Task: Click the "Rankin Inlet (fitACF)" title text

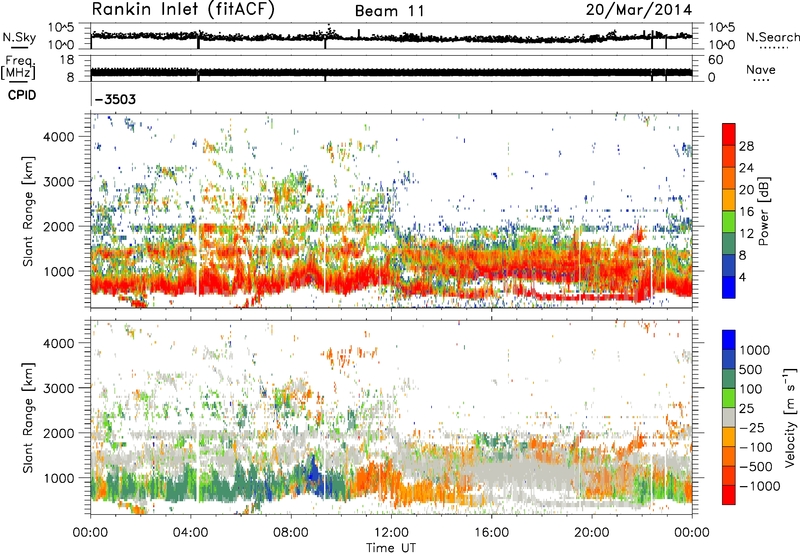Action: (x=183, y=10)
